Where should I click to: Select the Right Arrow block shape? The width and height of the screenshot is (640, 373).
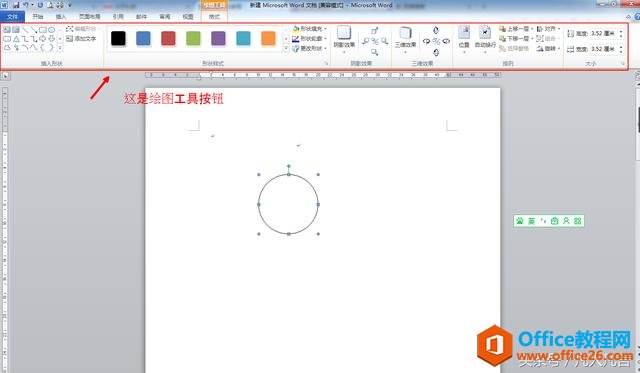tap(42, 39)
